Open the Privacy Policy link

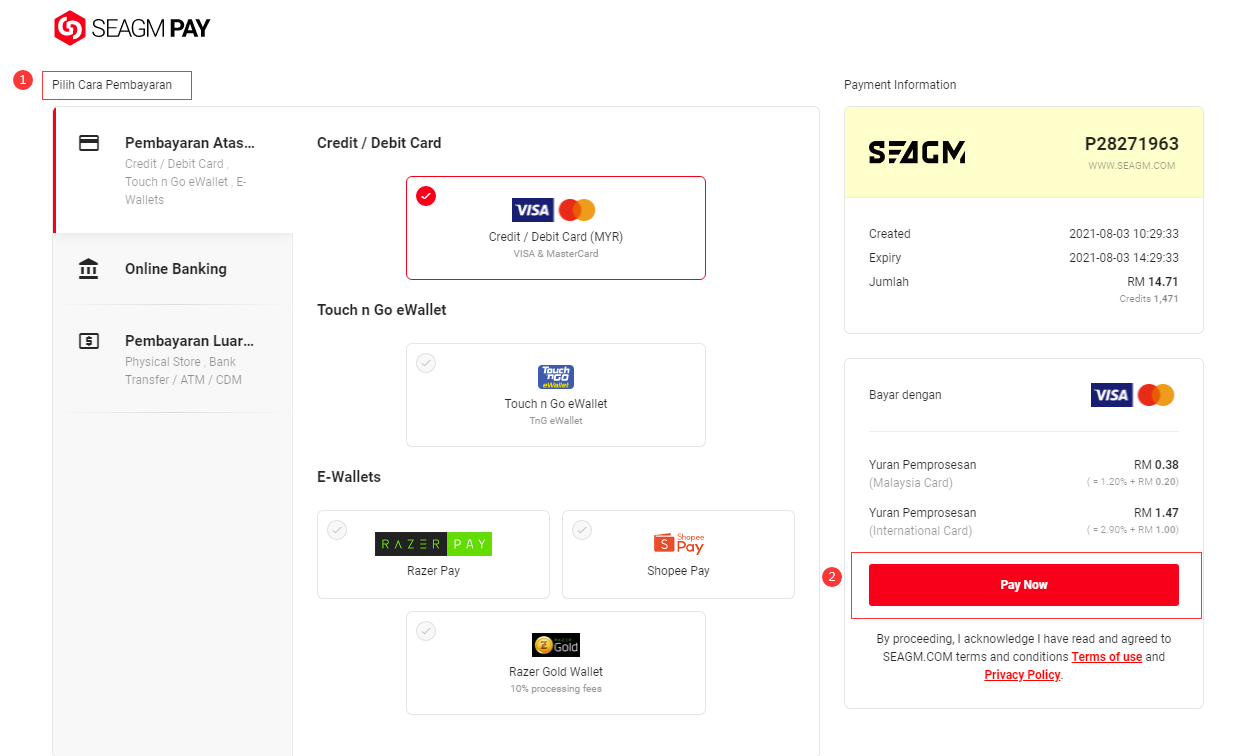[1022, 675]
